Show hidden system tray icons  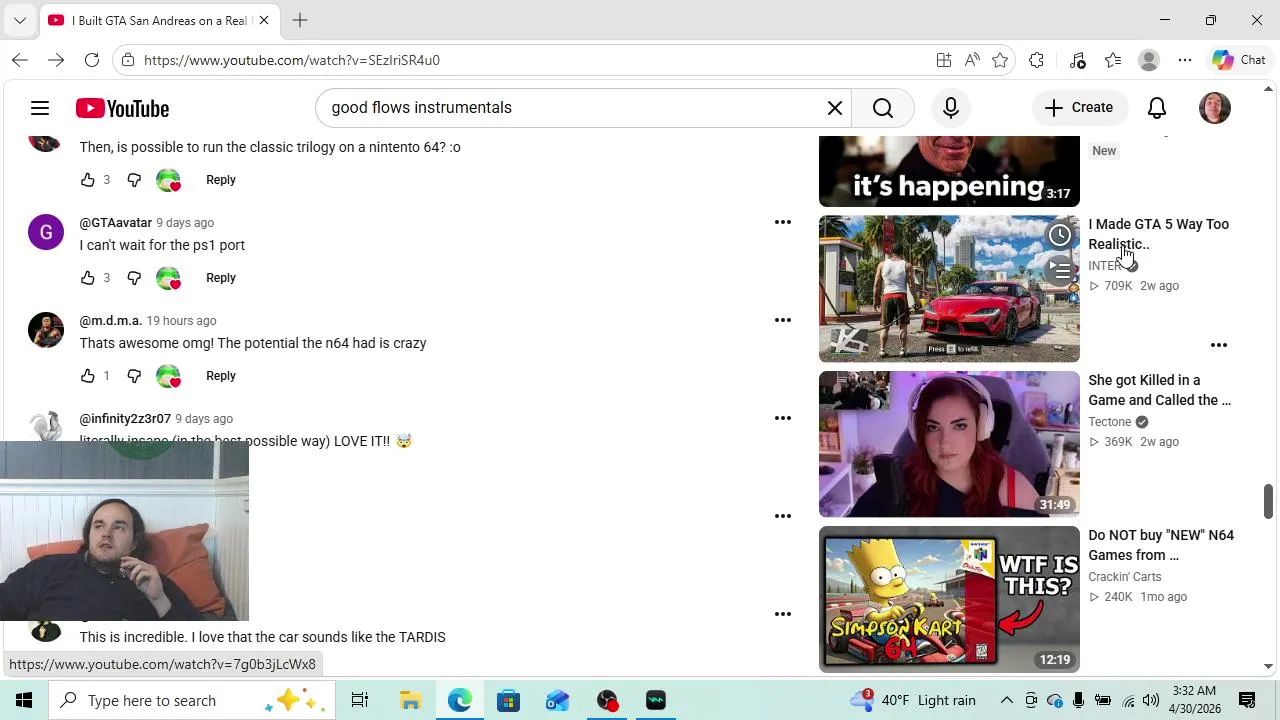pyautogui.click(x=1007, y=700)
